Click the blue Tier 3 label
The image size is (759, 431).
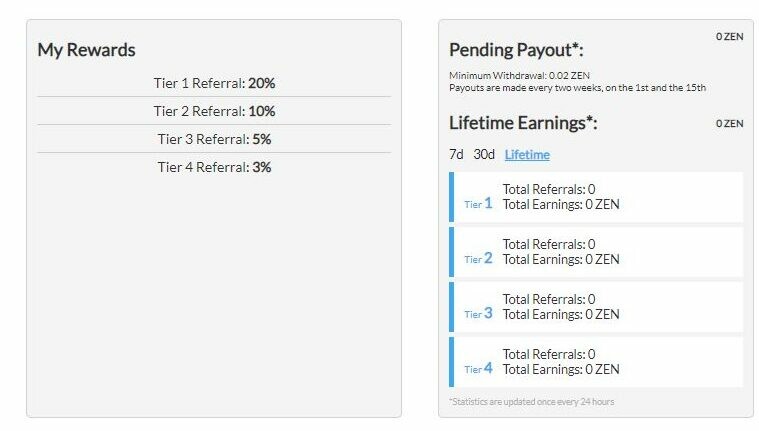point(478,314)
